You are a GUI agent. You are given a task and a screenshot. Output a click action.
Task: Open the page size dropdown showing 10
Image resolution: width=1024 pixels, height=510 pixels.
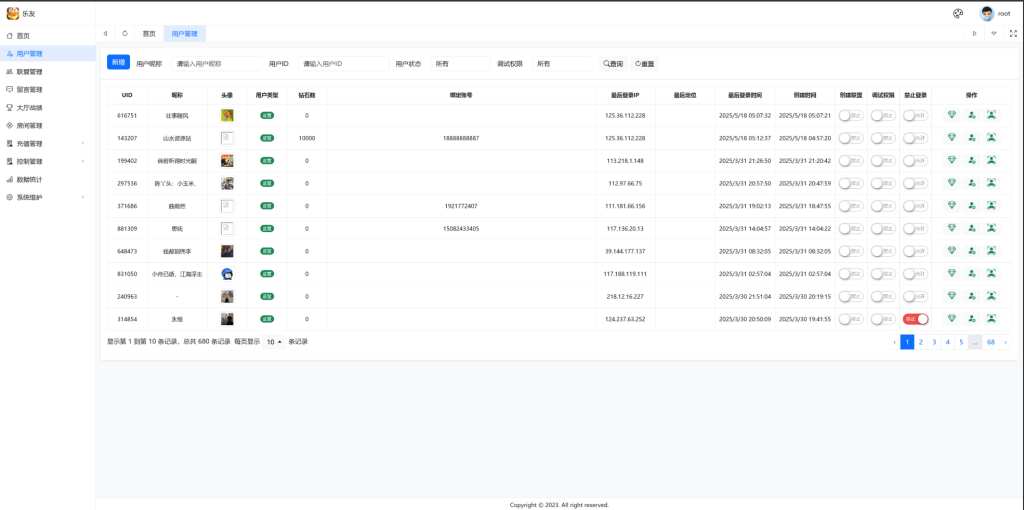coord(274,342)
